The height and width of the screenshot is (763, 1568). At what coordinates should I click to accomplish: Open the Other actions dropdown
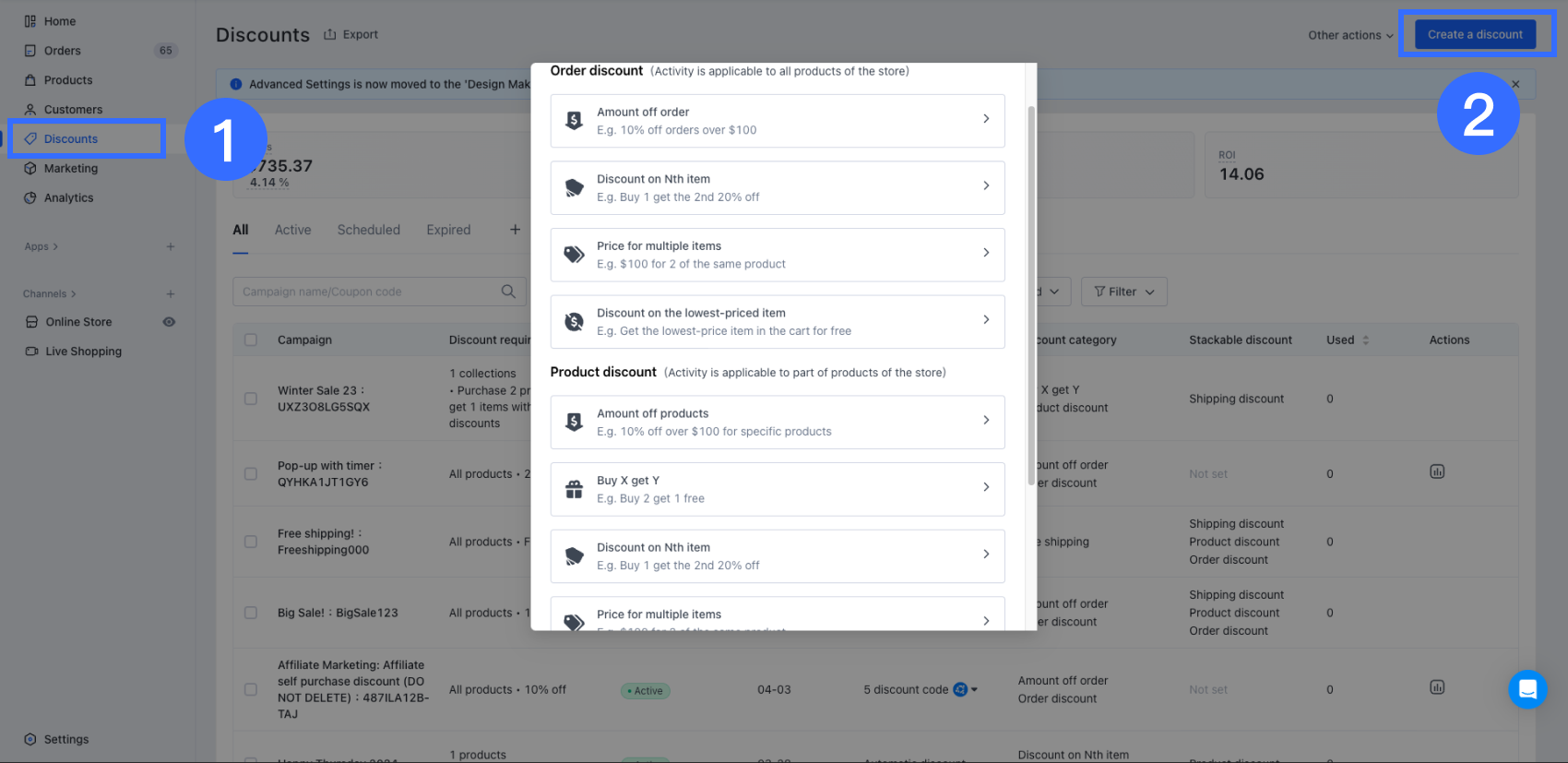click(x=1350, y=35)
